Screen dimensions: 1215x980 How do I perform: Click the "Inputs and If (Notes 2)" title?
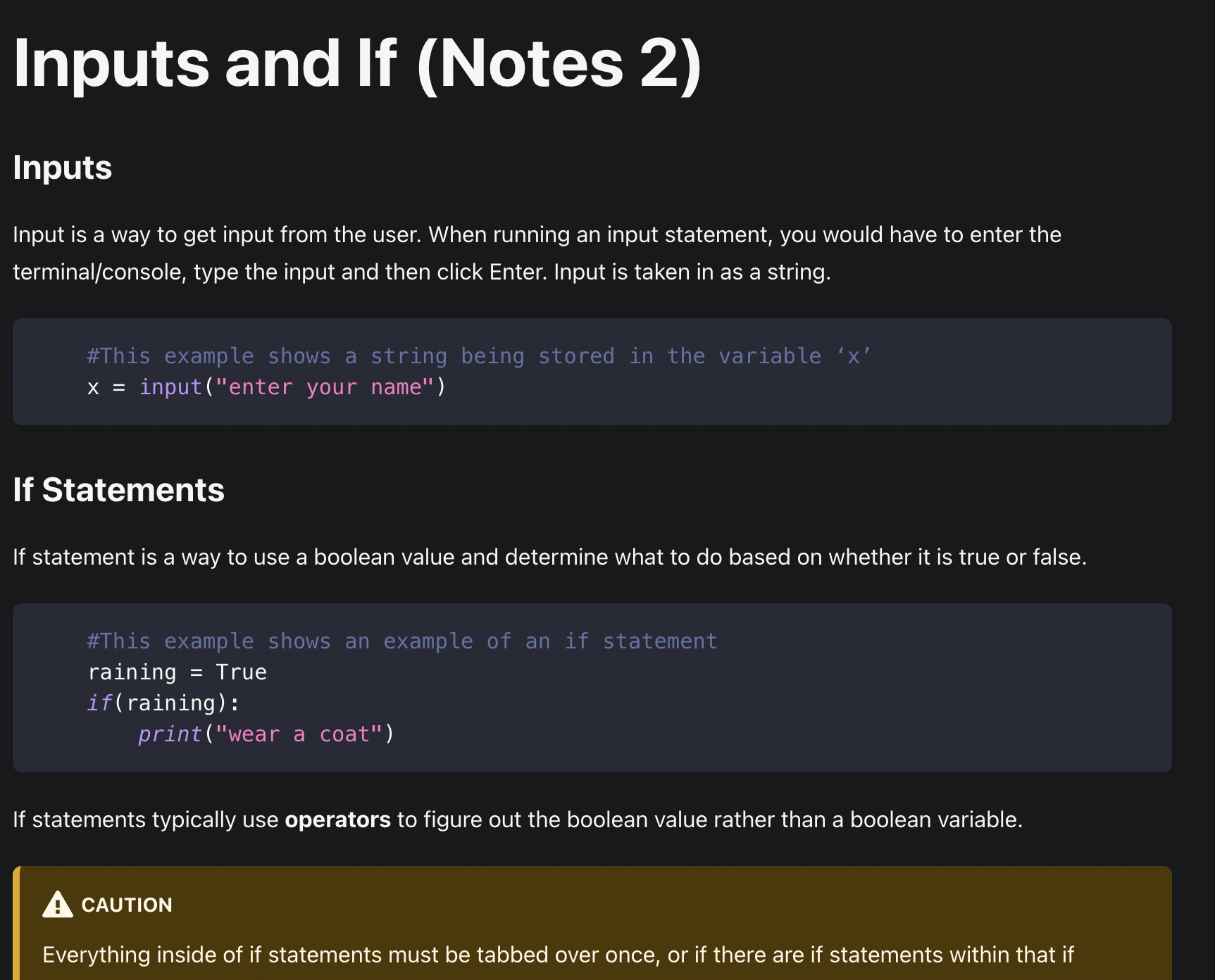(358, 64)
